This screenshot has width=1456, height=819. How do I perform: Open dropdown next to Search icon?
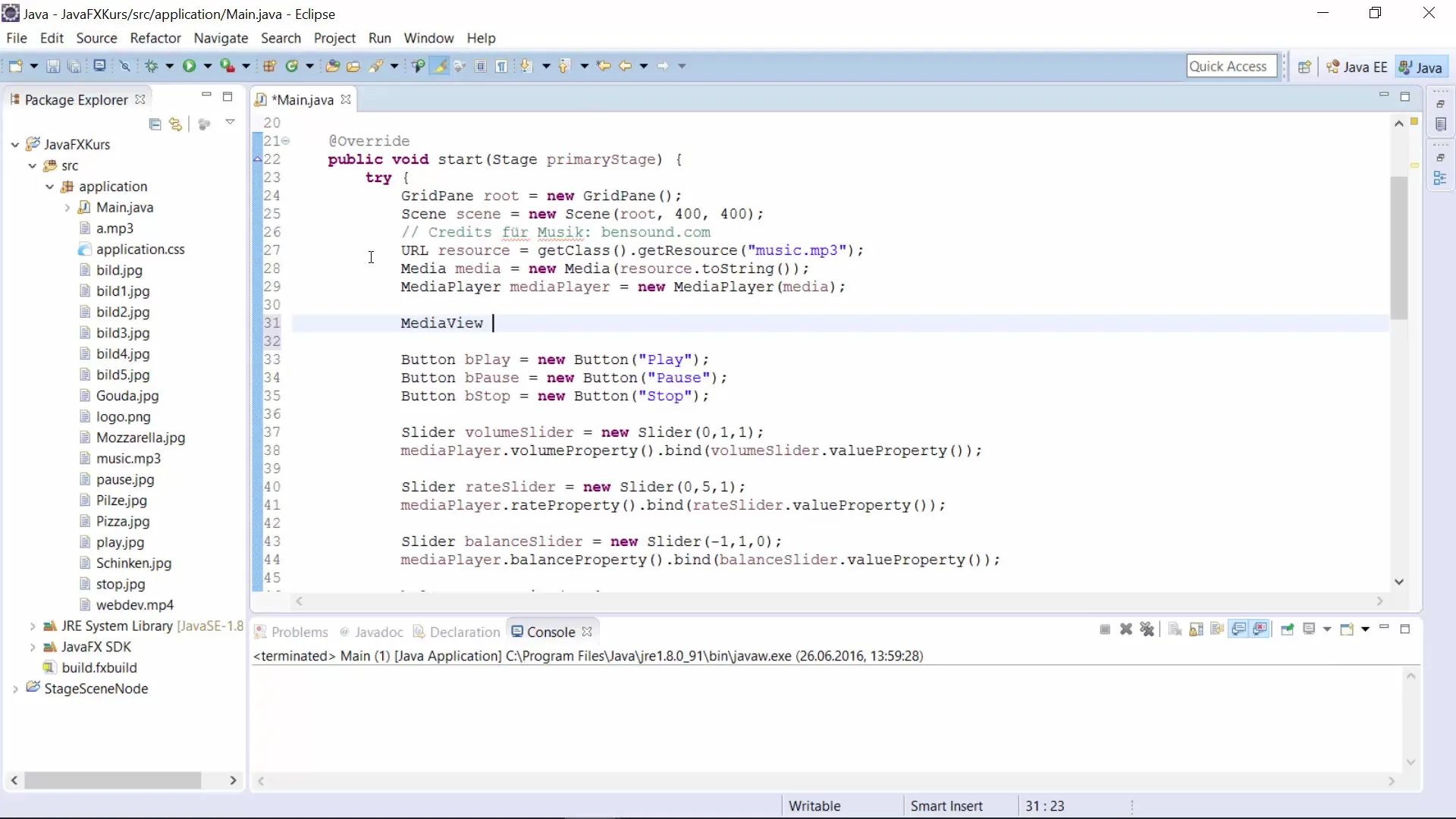click(394, 66)
